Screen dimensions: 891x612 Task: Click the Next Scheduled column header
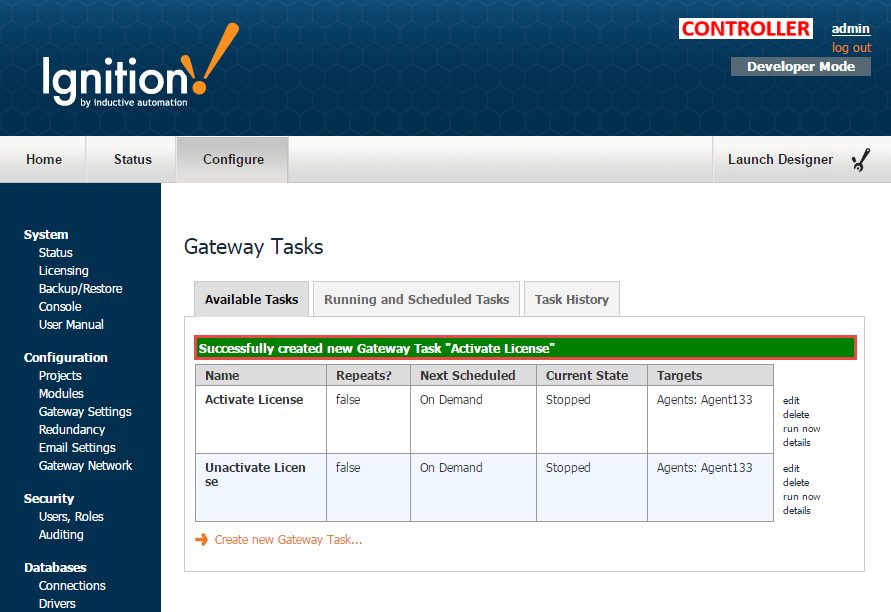(x=473, y=376)
